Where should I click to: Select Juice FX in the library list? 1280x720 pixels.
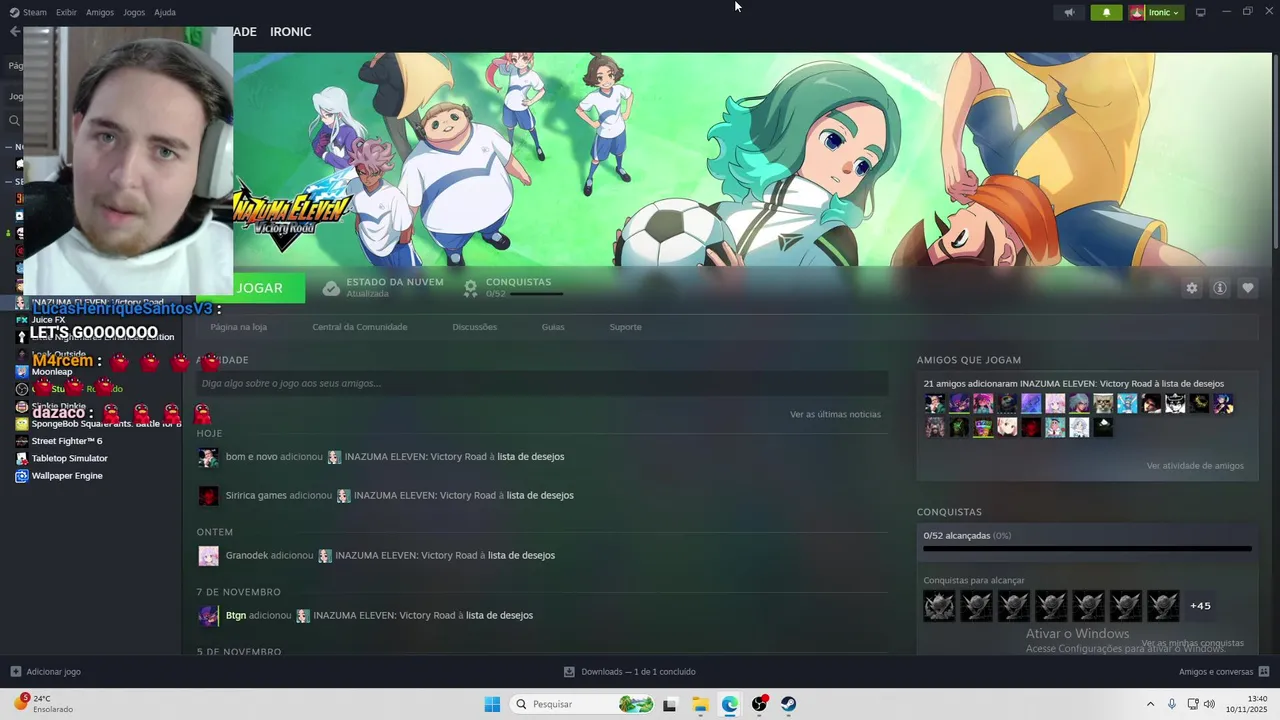(x=48, y=320)
